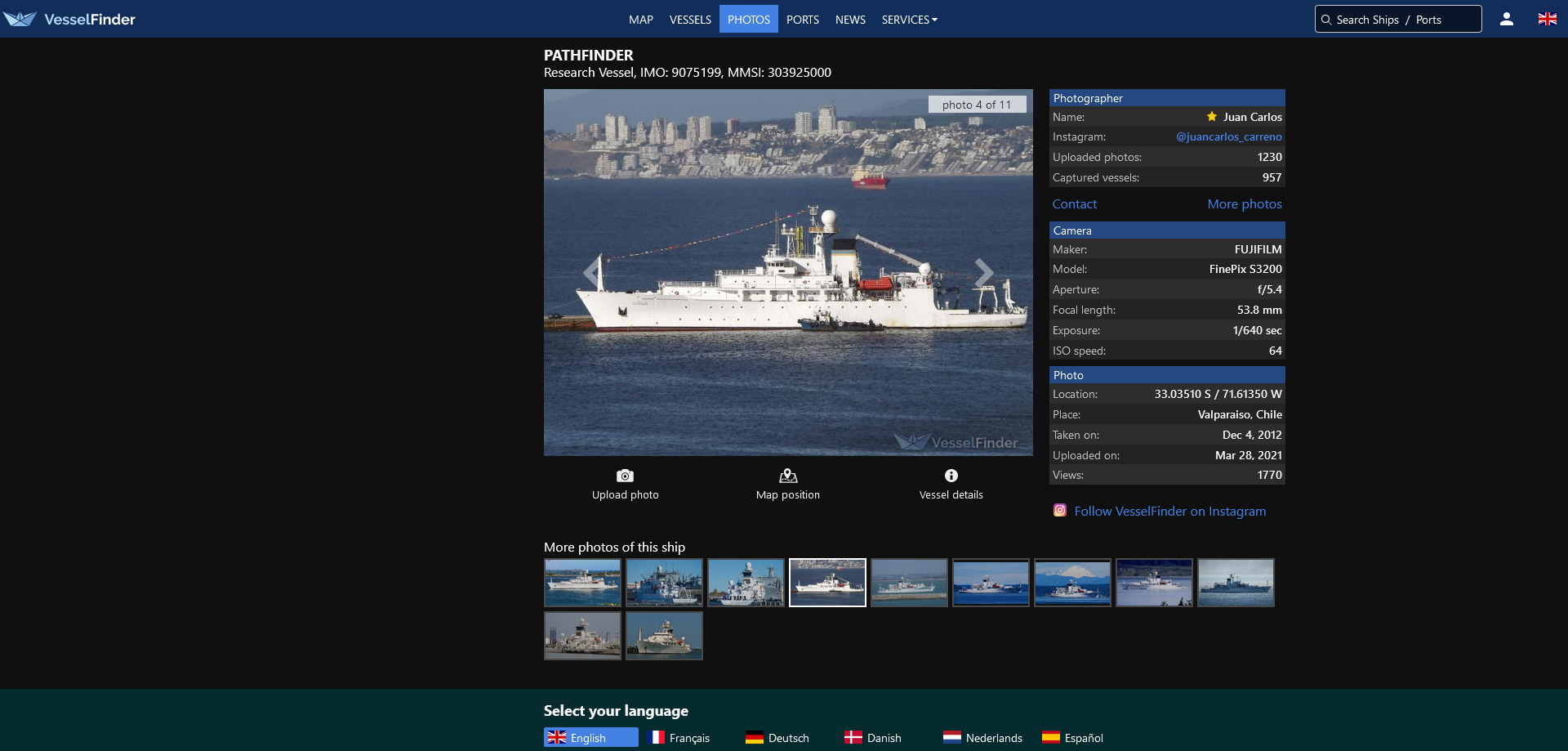This screenshot has height=751, width=1568.
Task: Open eighth thumbnail in first row
Action: click(x=1154, y=583)
